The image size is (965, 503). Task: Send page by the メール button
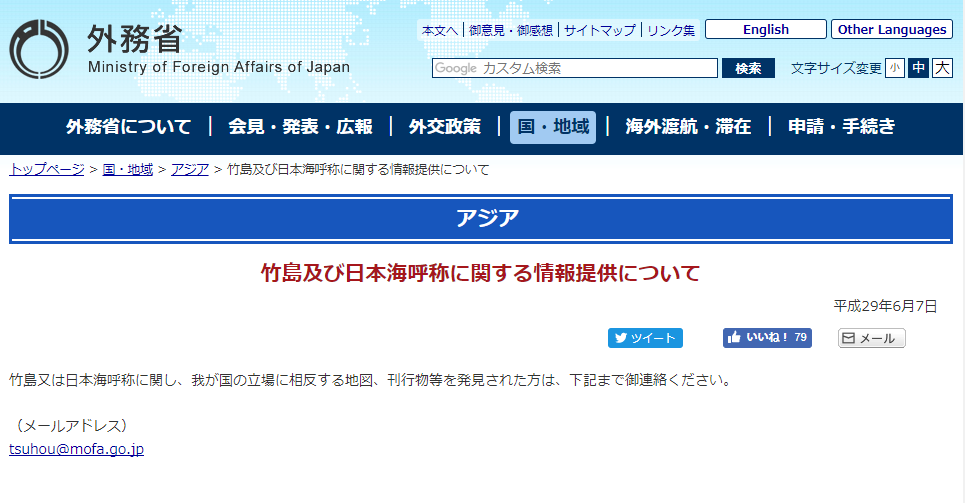click(x=871, y=338)
